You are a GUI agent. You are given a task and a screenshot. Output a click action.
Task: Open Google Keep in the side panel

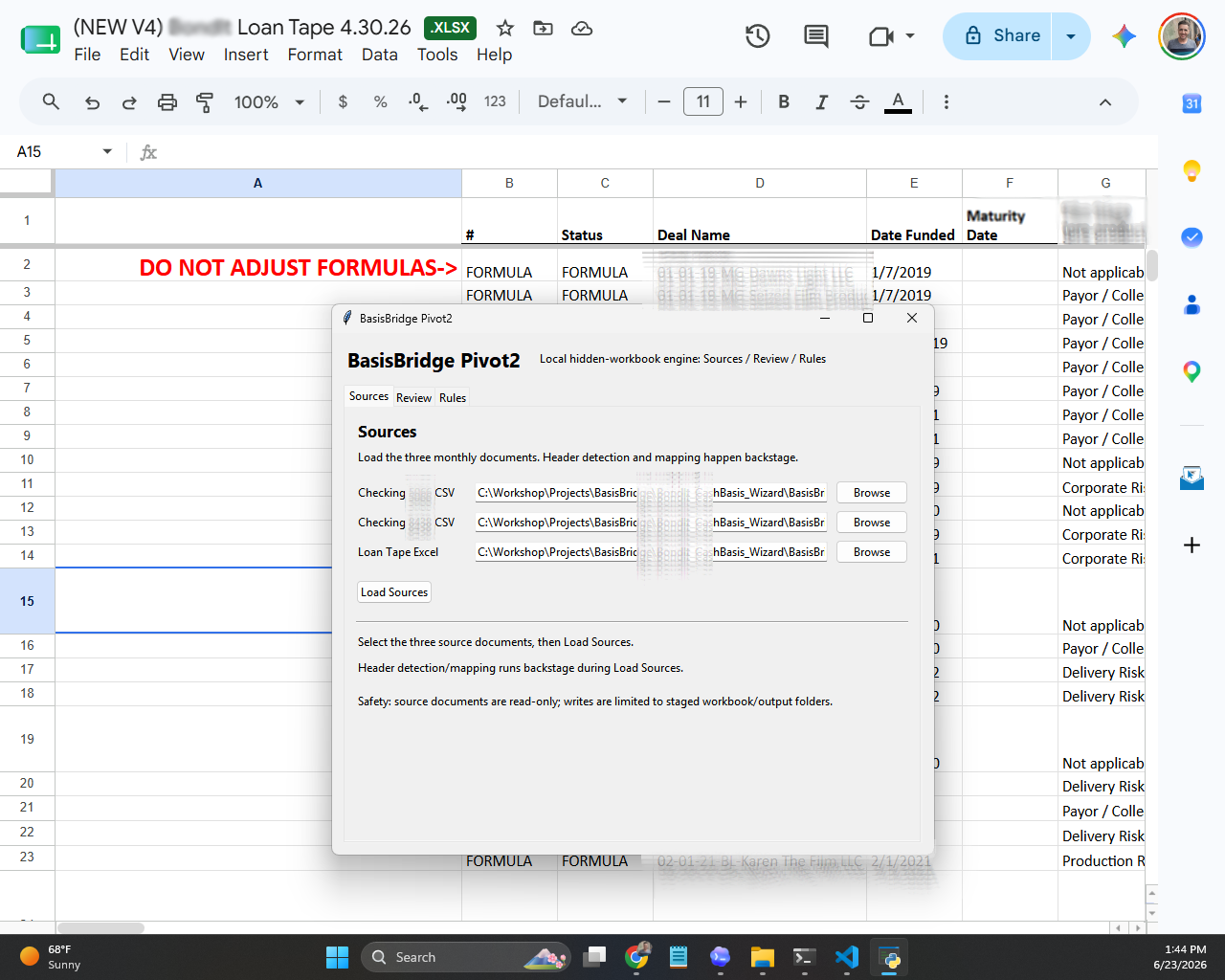tap(1192, 170)
